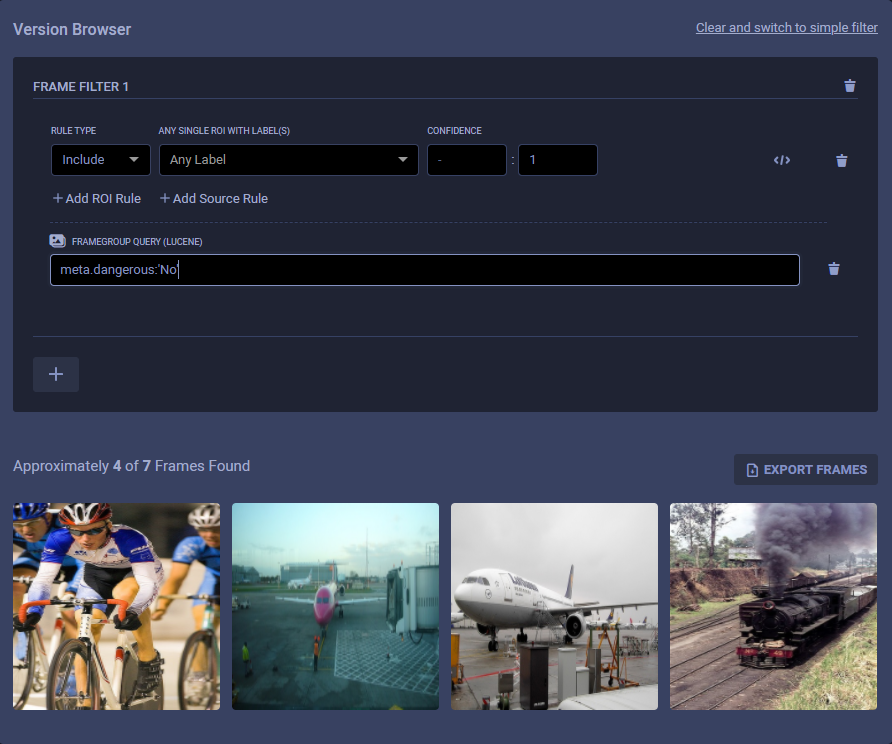The image size is (892, 744).
Task: Remove the Framegroup query using its trash icon
Action: [x=834, y=269]
